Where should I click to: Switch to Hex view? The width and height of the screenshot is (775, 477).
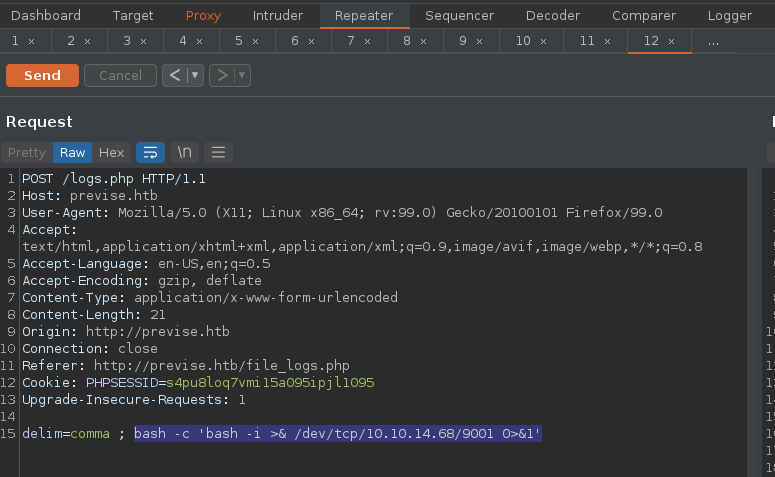(x=111, y=153)
